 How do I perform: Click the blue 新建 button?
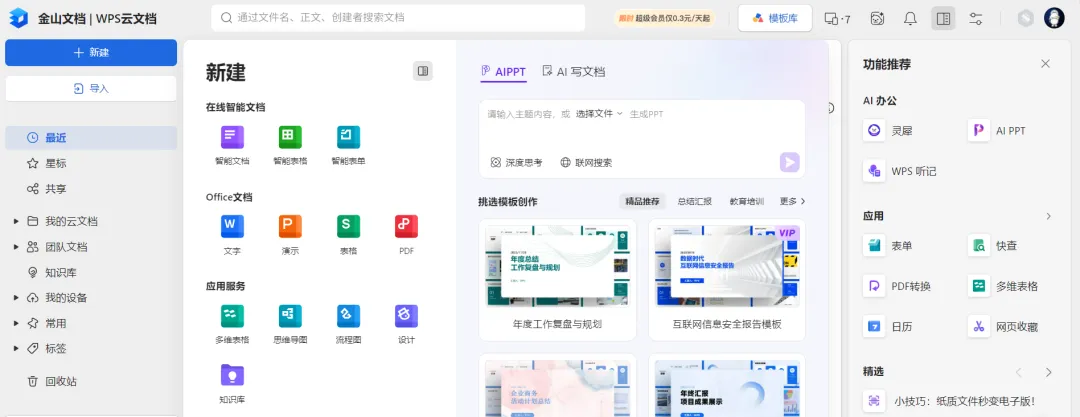coord(91,52)
